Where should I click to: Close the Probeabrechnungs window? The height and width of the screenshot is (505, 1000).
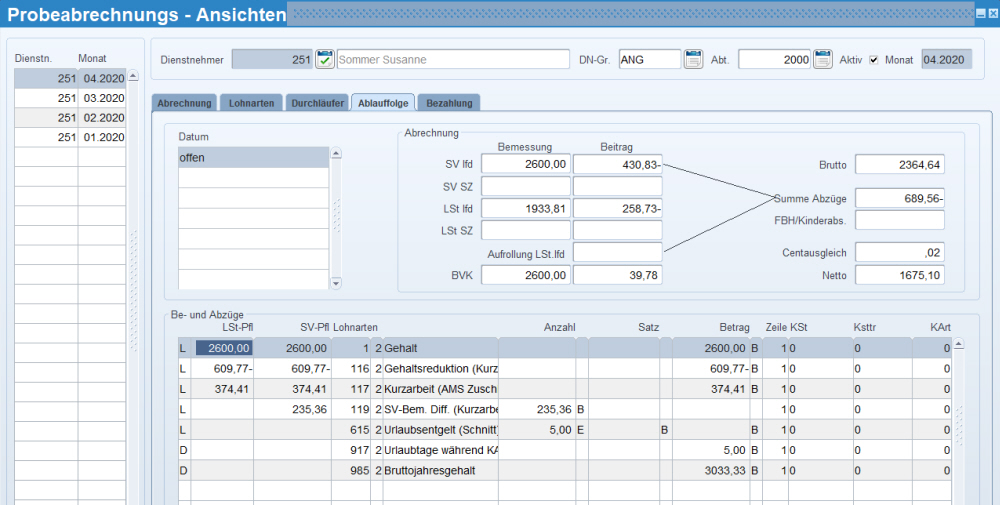pos(992,13)
